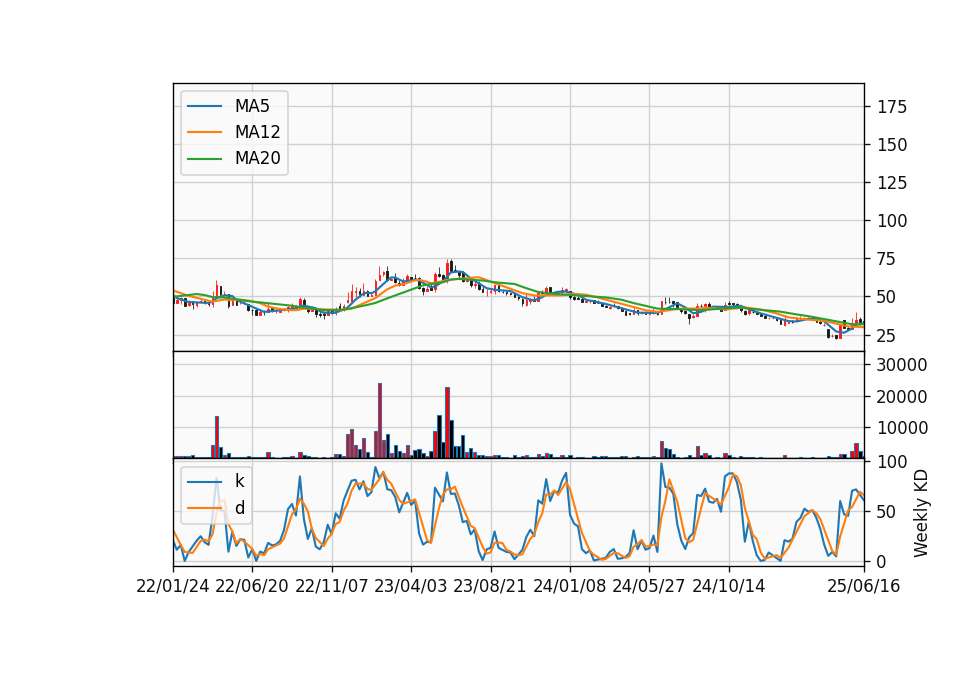Click the green MA20 legend line sample
This screenshot has width=960, height=690.
tap(204, 159)
